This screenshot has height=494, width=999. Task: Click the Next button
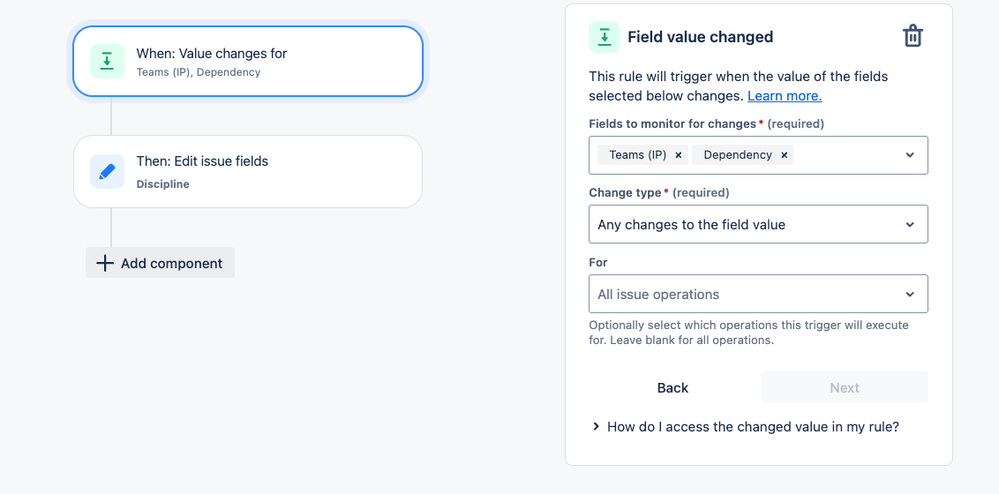(x=844, y=388)
